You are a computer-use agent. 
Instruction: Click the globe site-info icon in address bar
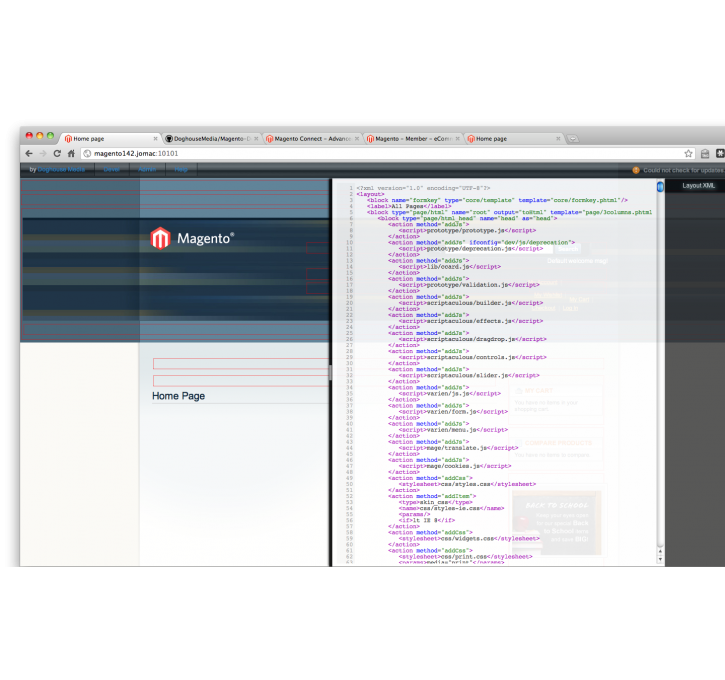point(87,153)
